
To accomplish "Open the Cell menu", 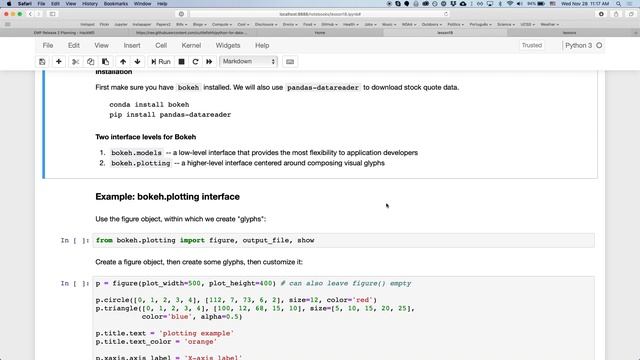I will (161, 45).
